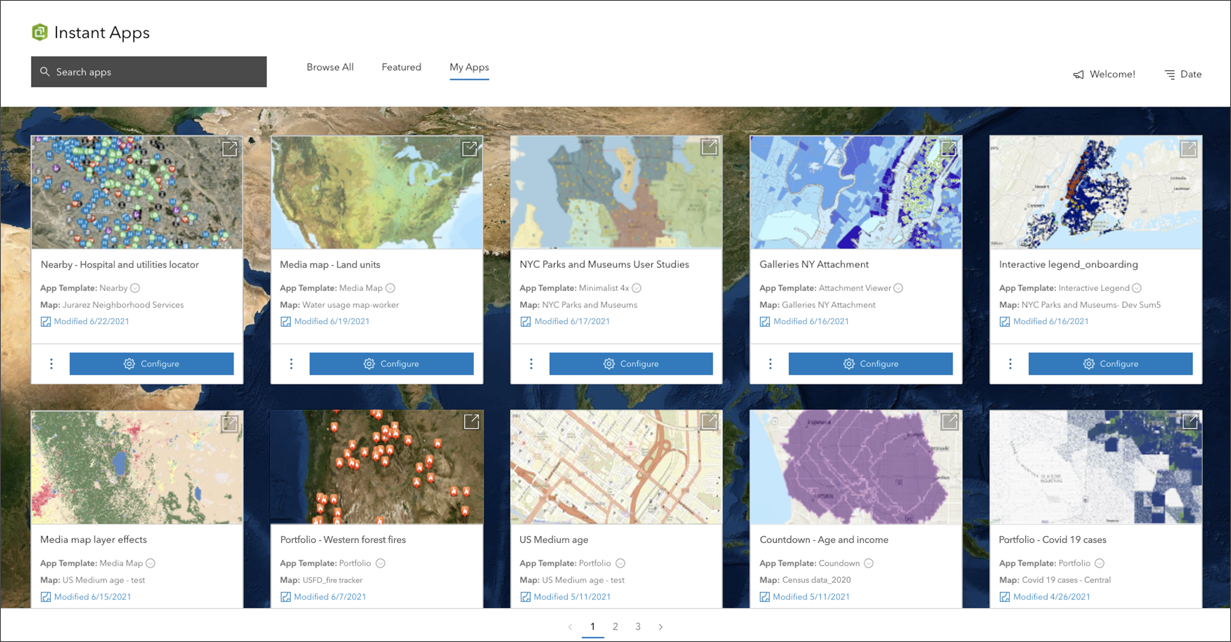Image resolution: width=1231 pixels, height=642 pixels.
Task: Launch Media map layer effects via open icon
Action: click(230, 423)
